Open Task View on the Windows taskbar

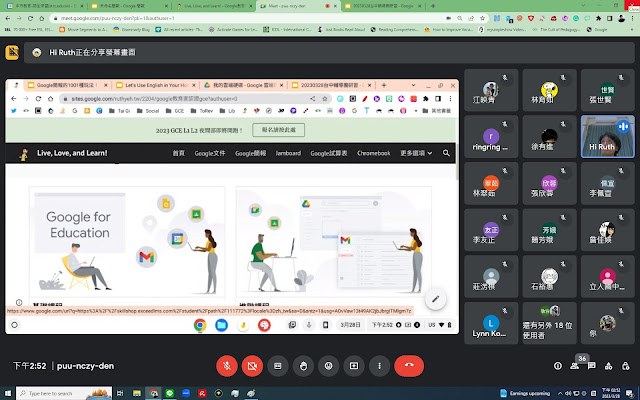pyautogui.click(x=120, y=393)
